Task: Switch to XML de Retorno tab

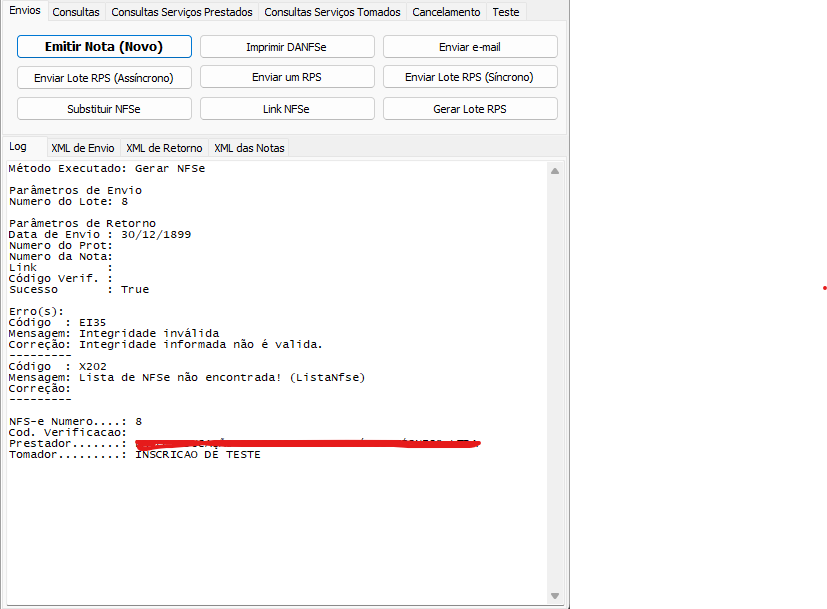Action: pyautogui.click(x=164, y=148)
